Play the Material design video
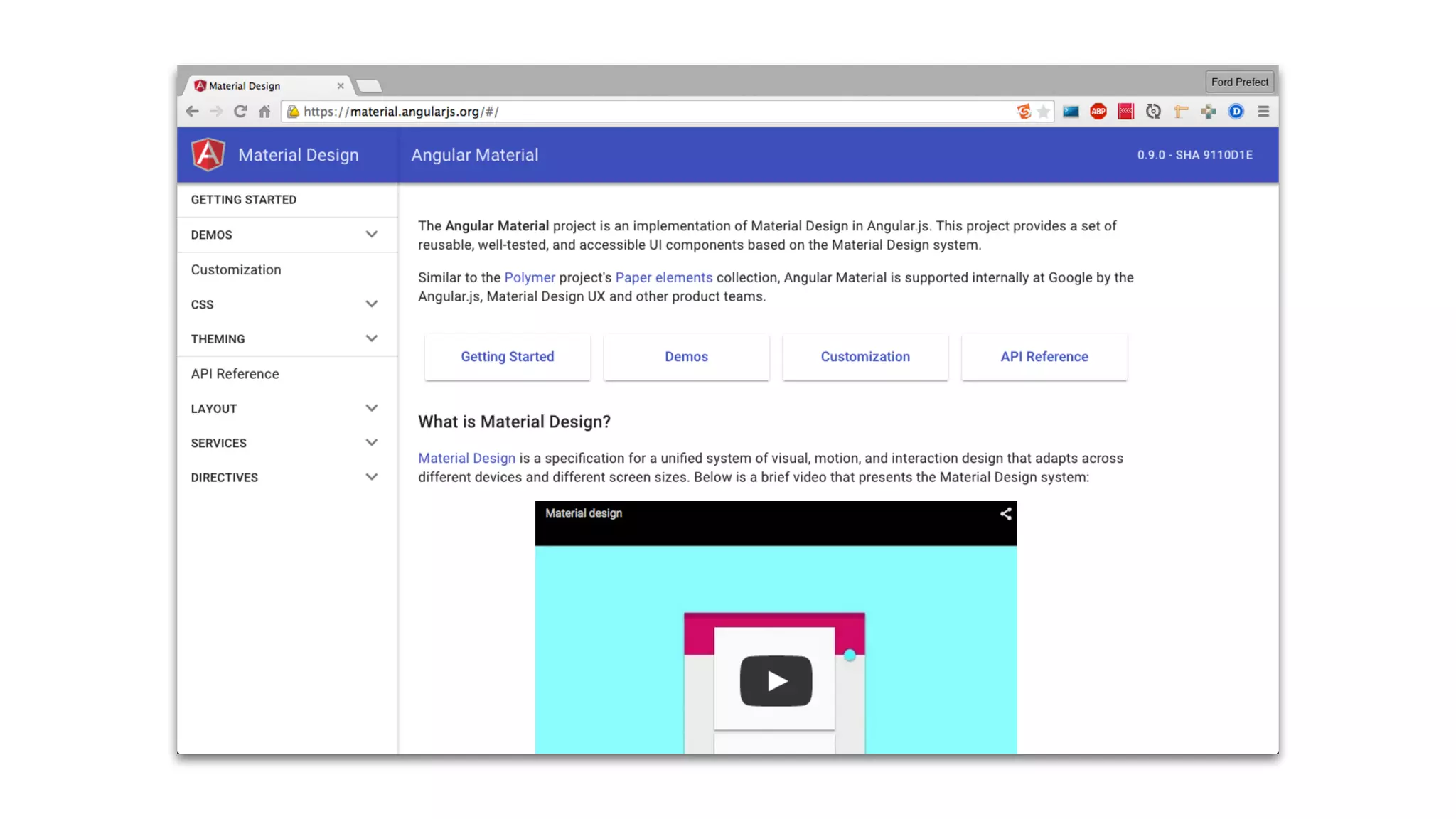The height and width of the screenshot is (819, 1456). [x=776, y=681]
